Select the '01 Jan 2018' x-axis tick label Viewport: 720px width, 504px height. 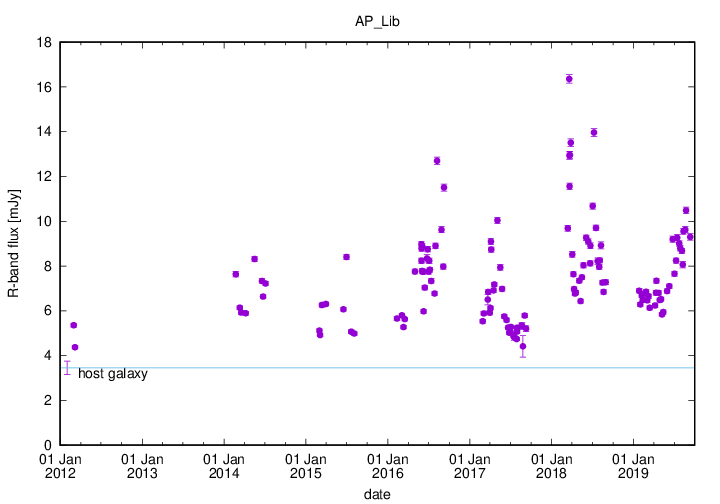point(551,466)
